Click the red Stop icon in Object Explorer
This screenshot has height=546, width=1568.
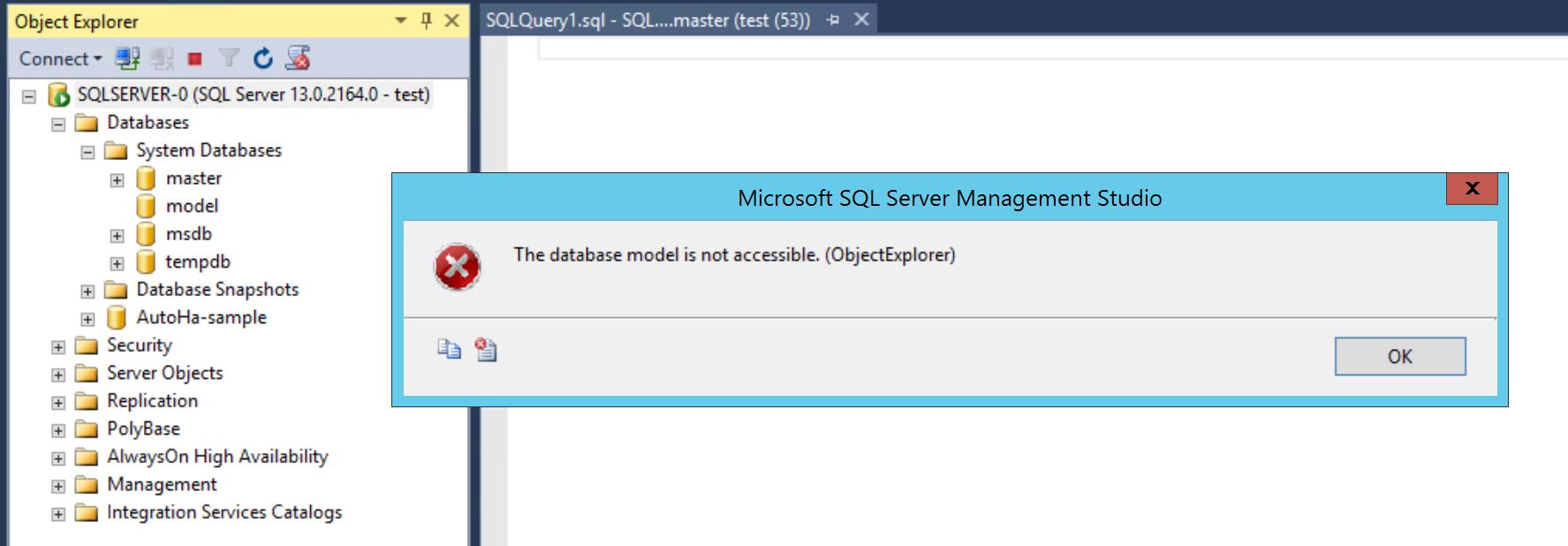coord(195,59)
